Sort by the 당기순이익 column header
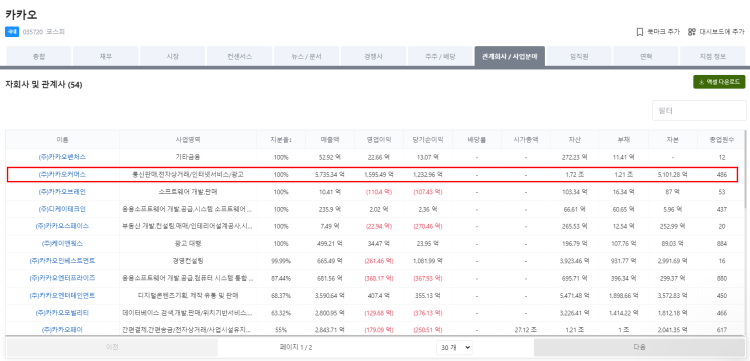Screen dimensions: 750x361 [428, 140]
